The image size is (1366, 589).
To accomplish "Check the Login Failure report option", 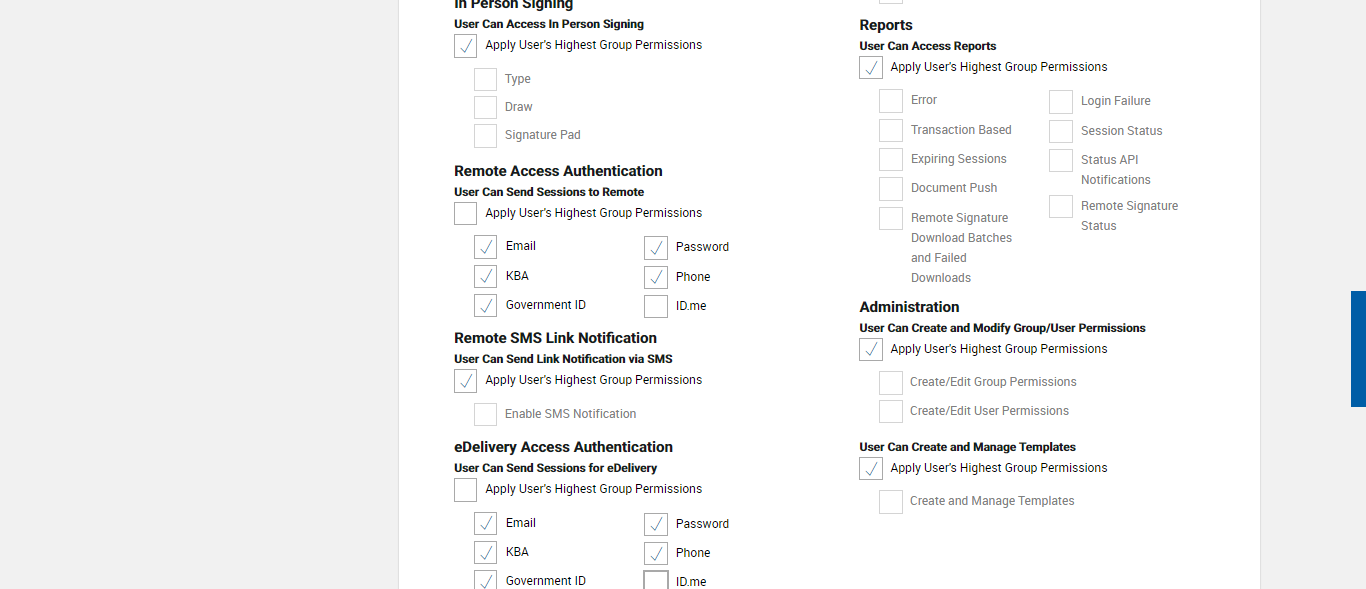I will 1061,102.
